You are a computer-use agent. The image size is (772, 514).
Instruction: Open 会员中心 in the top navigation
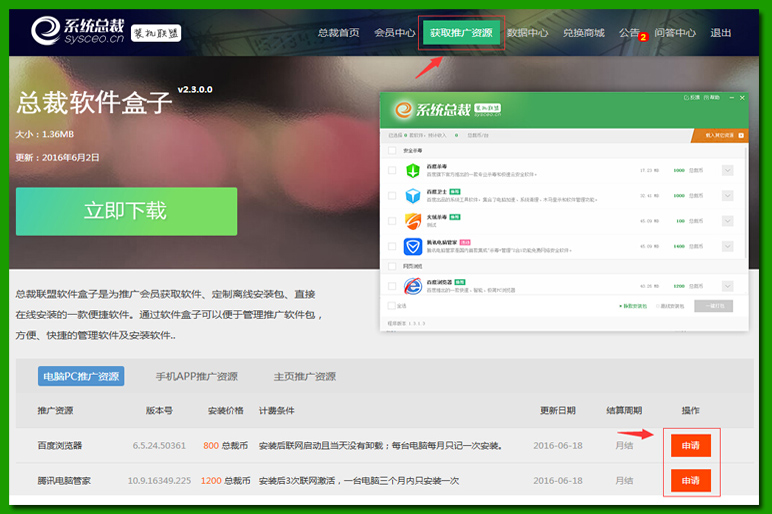(394, 32)
